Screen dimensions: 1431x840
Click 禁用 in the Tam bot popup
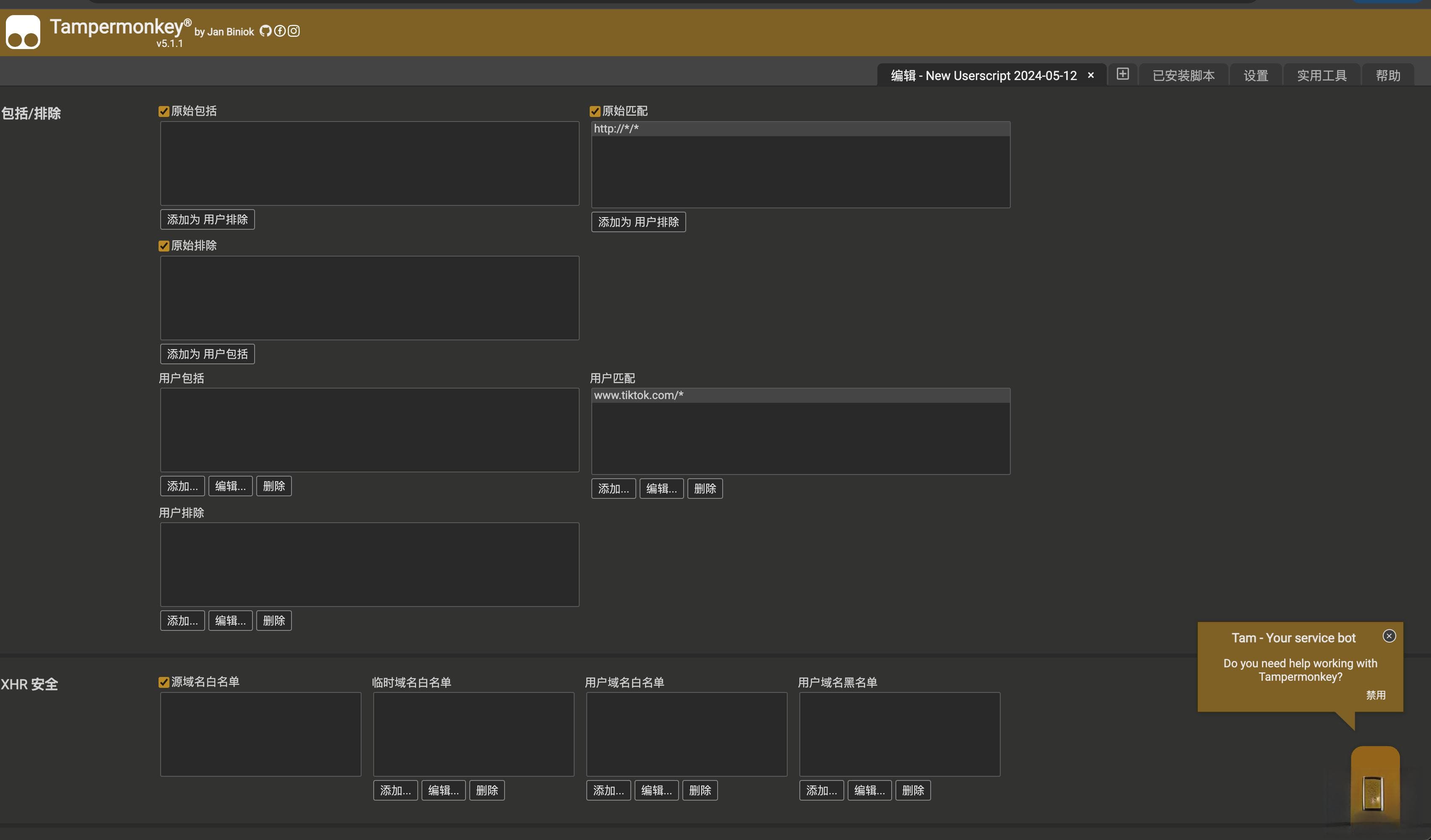1375,695
